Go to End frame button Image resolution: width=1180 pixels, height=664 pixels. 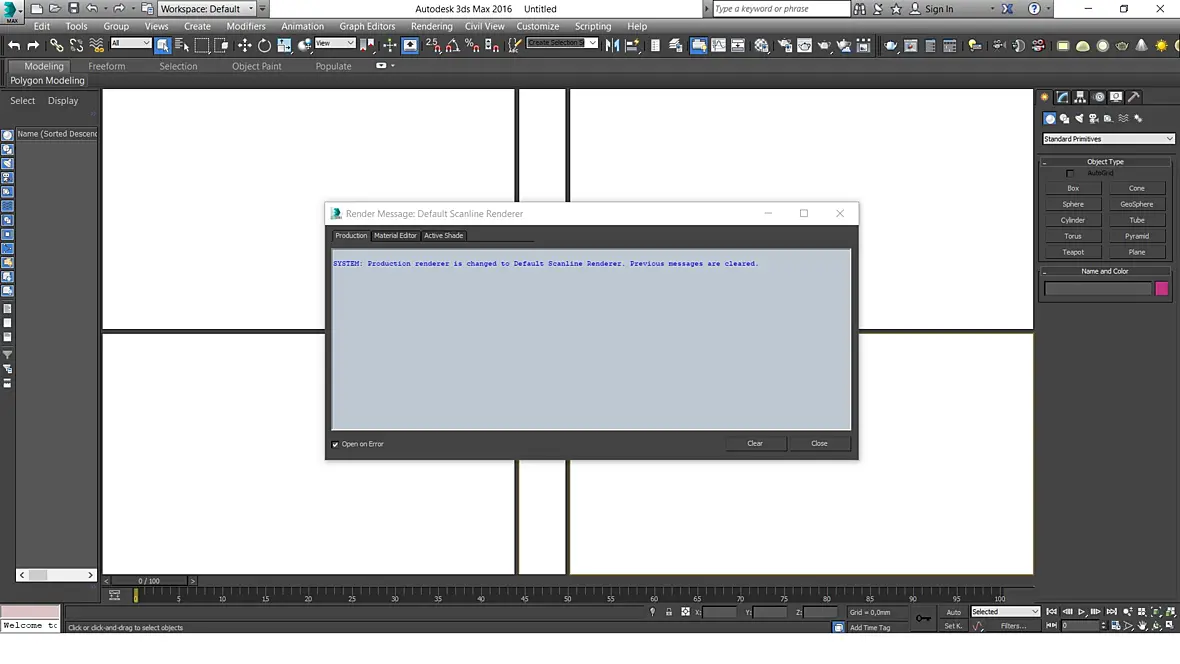coord(1112,612)
